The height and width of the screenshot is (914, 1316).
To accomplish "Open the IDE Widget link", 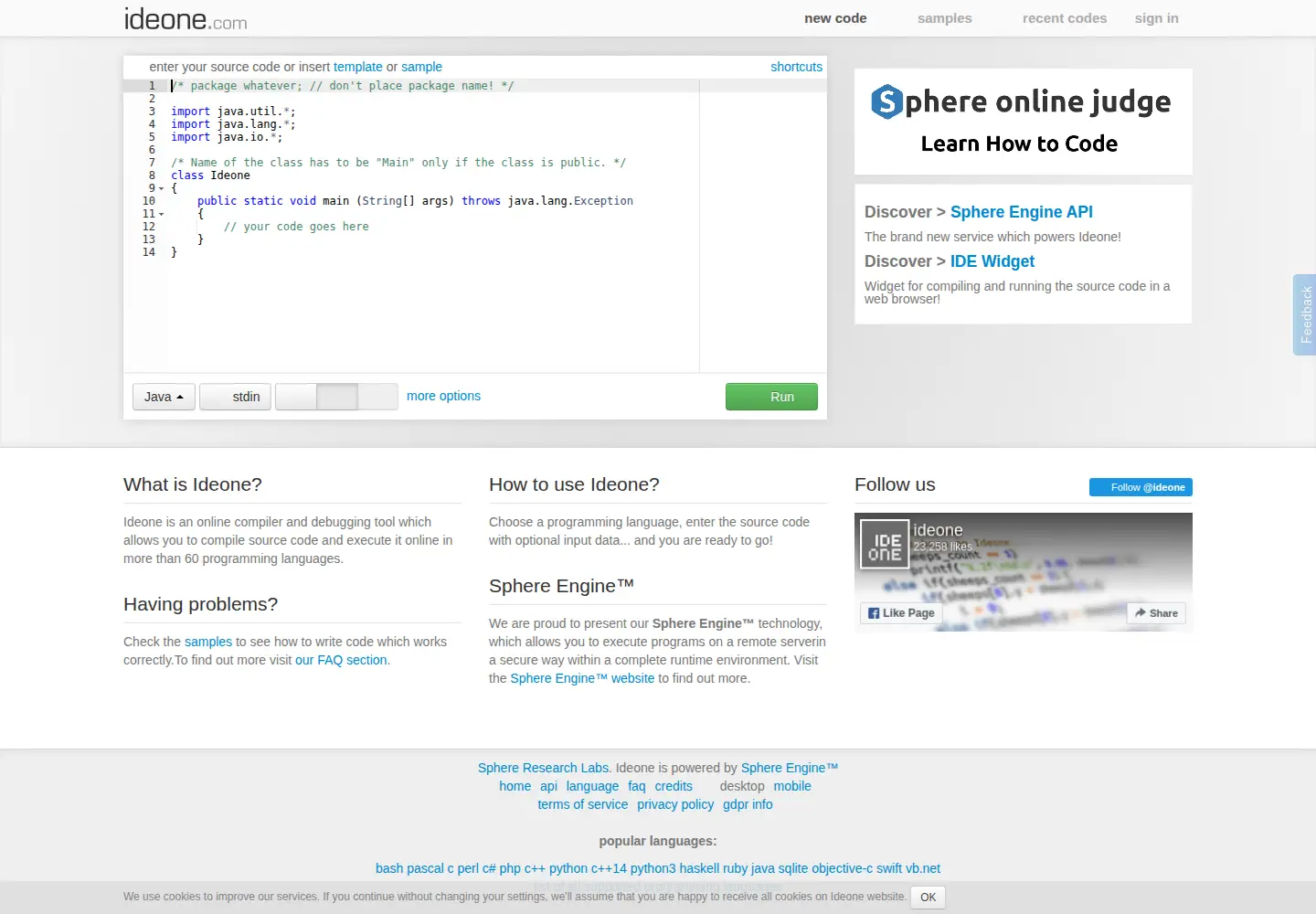I will 992,261.
